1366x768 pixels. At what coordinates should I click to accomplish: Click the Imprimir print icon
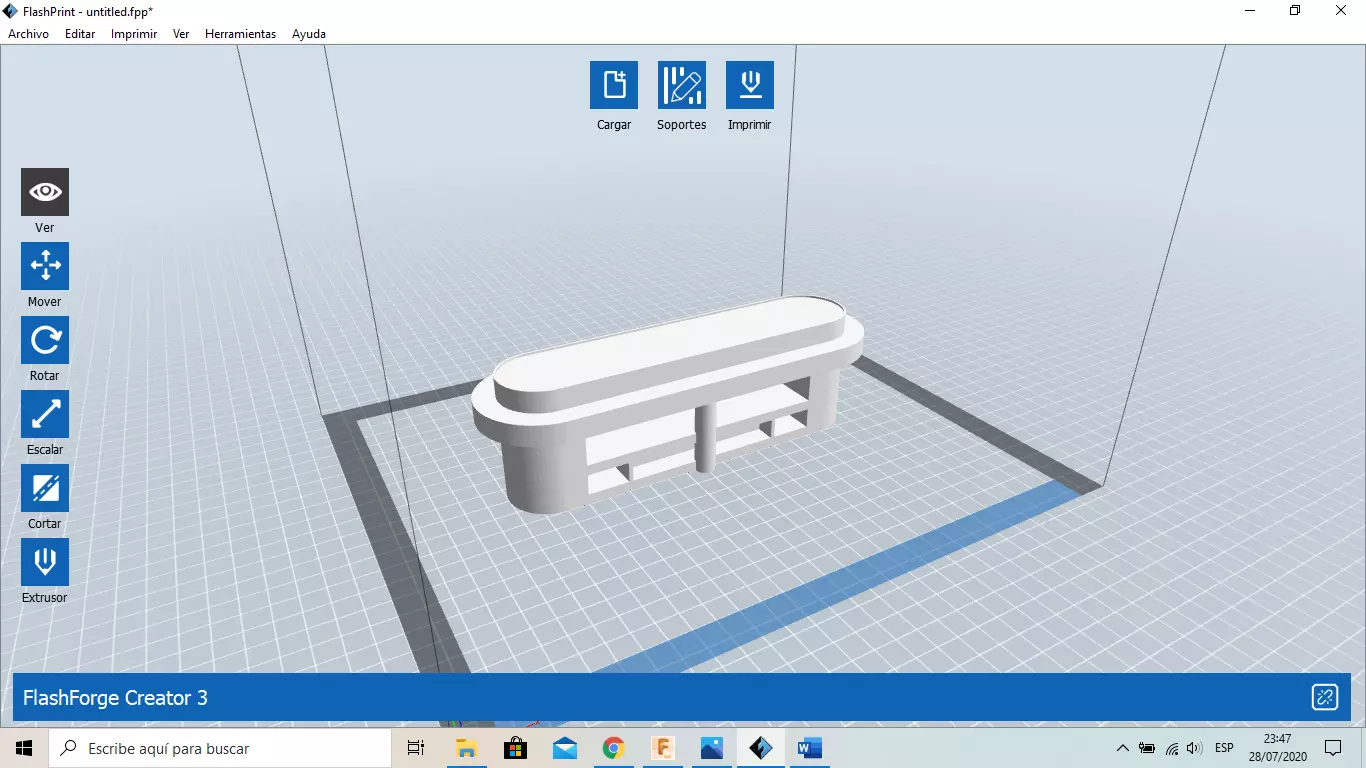[x=750, y=85]
